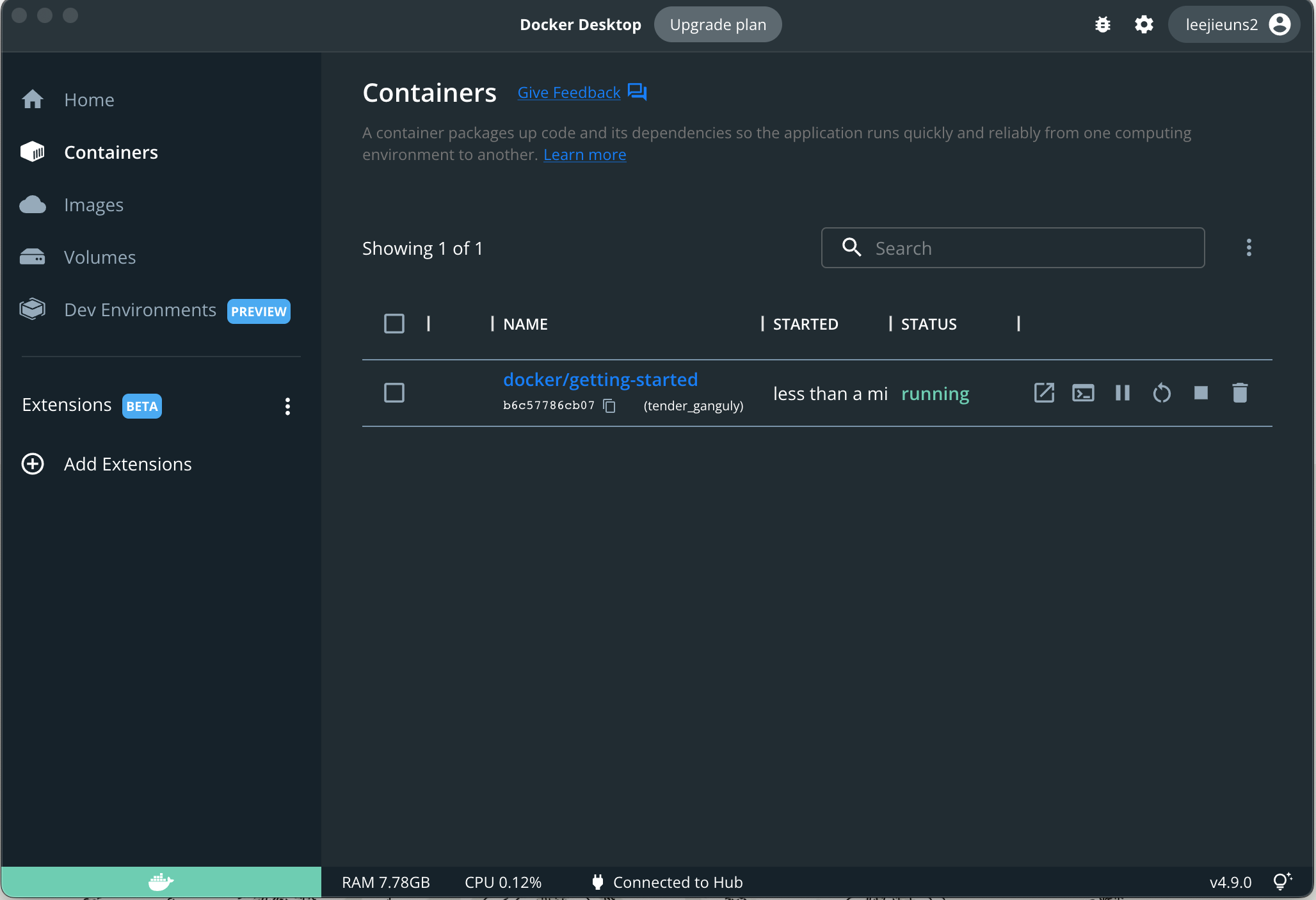This screenshot has height=900, width=1316.
Task: Click the whale icon in status bar
Action: tap(161, 882)
